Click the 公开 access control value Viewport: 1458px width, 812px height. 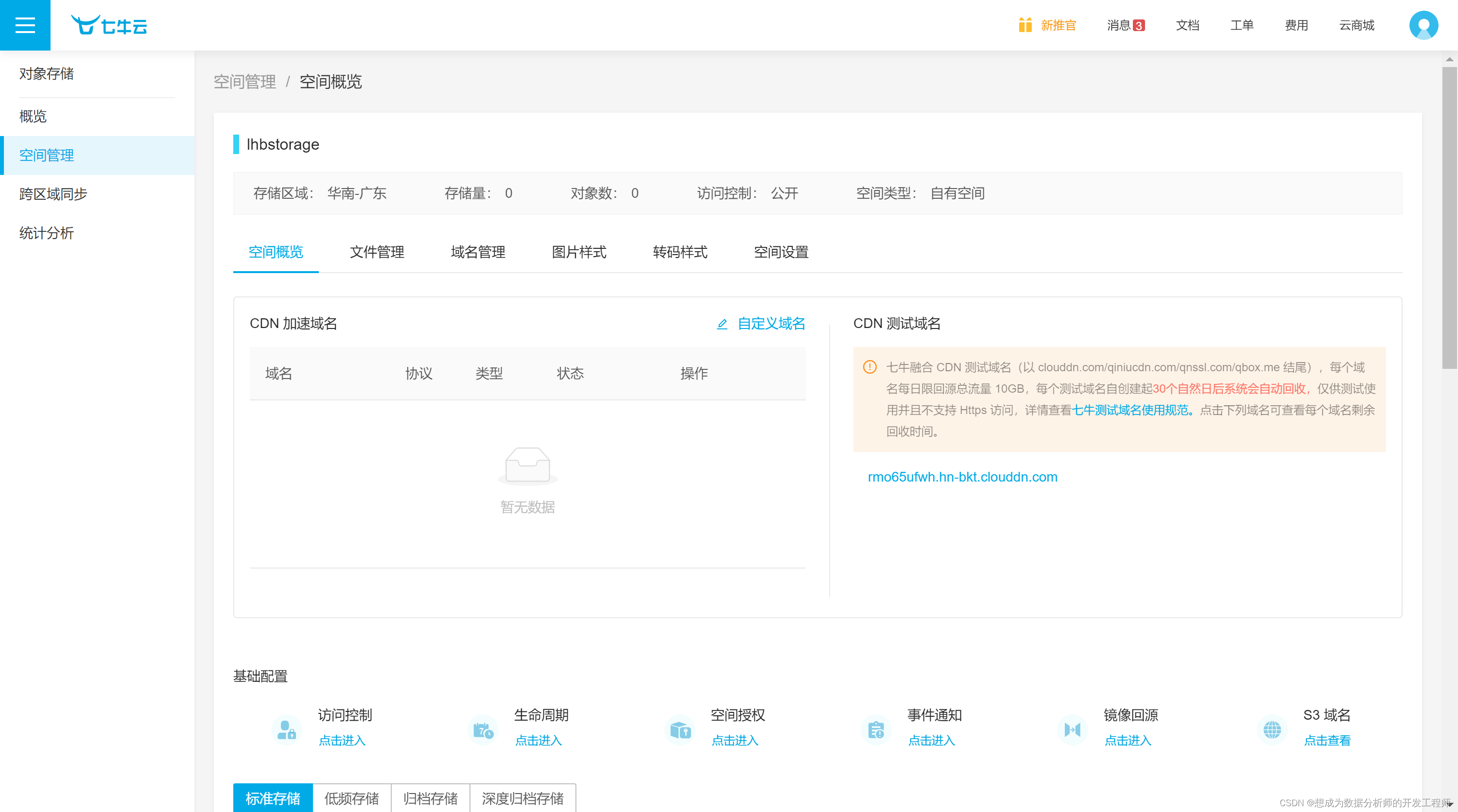(784, 193)
